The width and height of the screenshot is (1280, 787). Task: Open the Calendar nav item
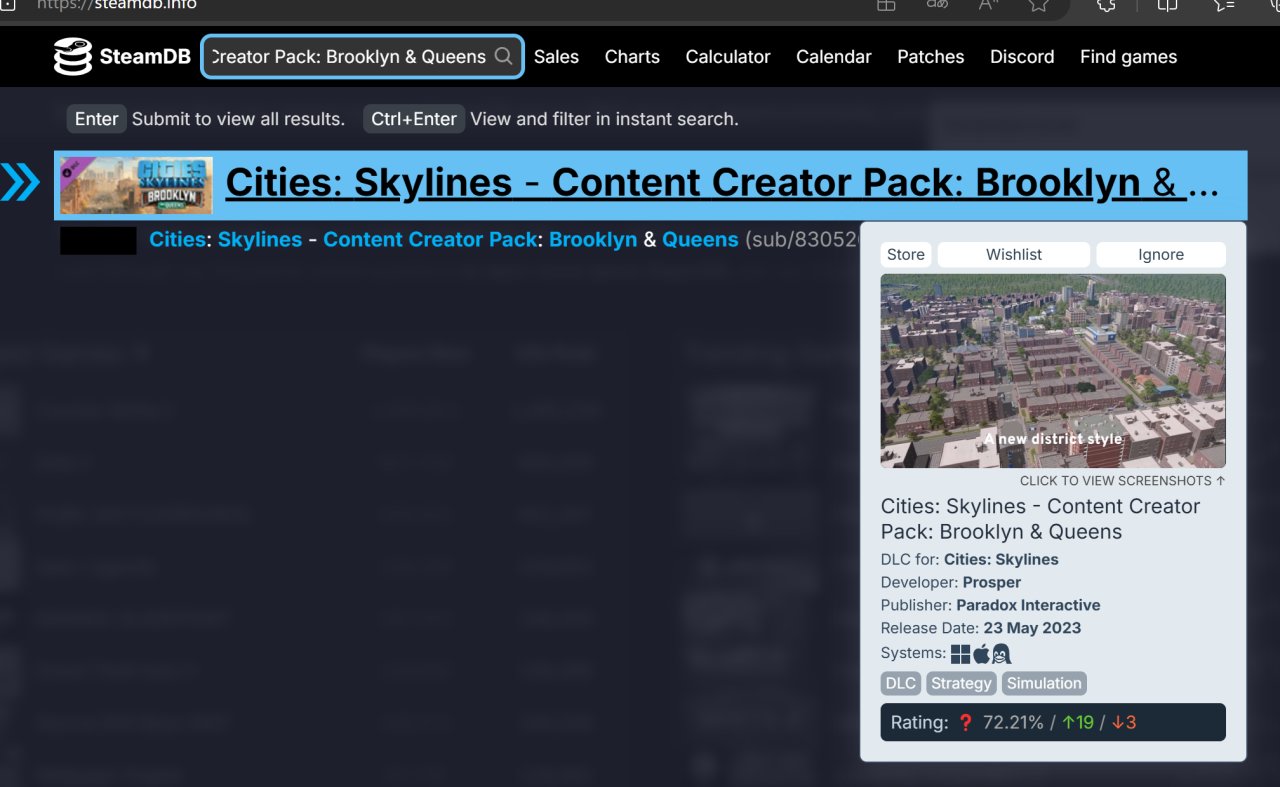click(x=834, y=57)
